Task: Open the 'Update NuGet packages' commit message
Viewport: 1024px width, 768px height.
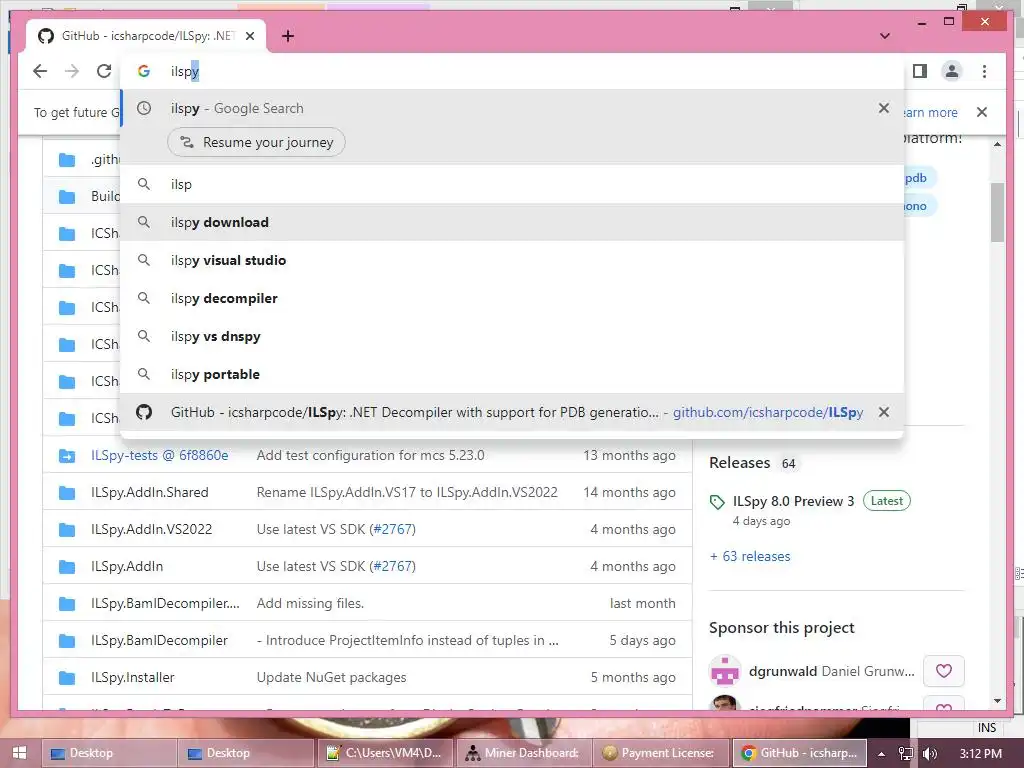Action: coord(331,677)
